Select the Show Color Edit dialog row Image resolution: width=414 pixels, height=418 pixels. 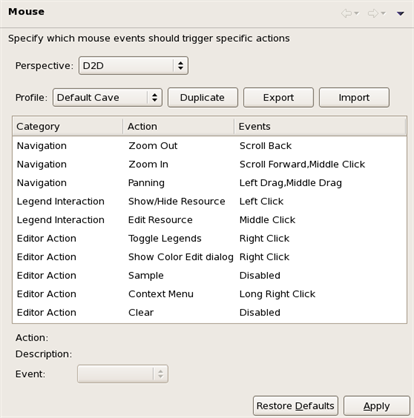tap(209, 257)
